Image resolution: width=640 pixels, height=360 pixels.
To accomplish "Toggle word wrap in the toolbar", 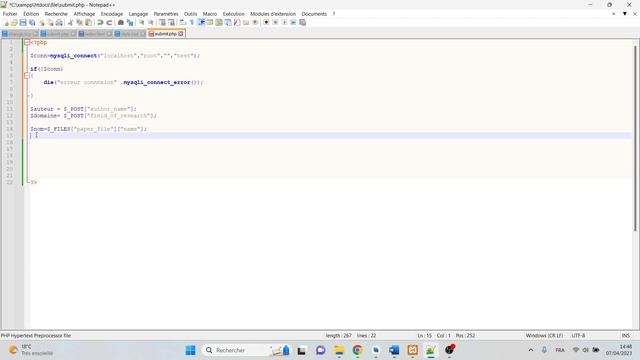I will [x=182, y=22].
